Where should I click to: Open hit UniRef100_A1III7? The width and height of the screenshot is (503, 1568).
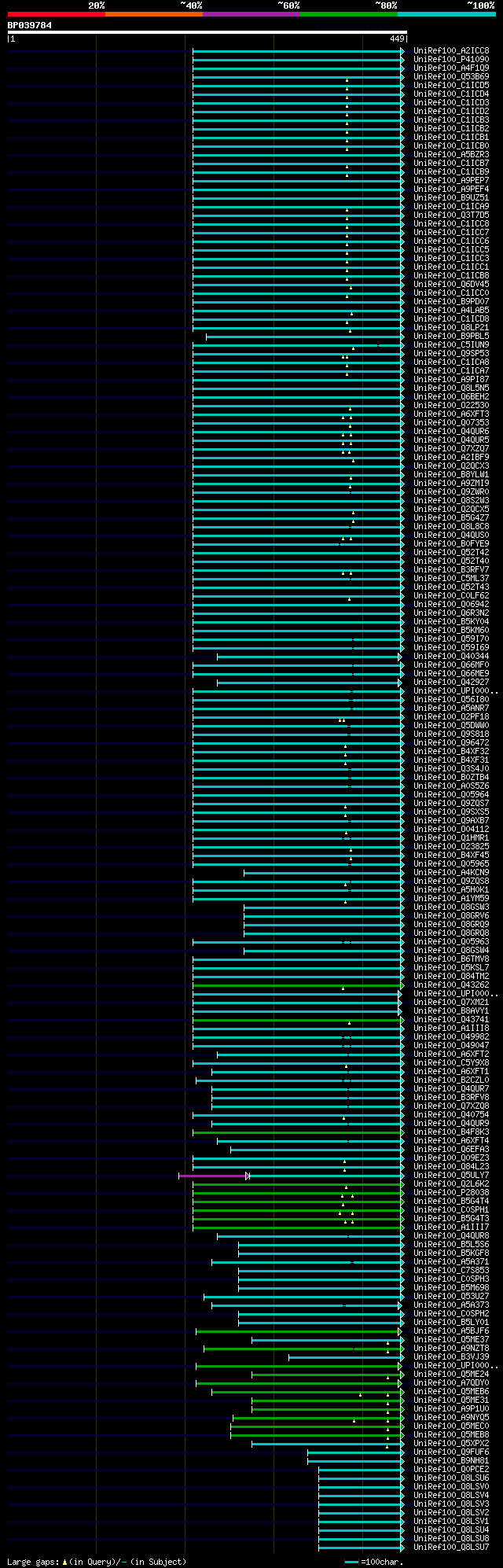pos(451,1227)
